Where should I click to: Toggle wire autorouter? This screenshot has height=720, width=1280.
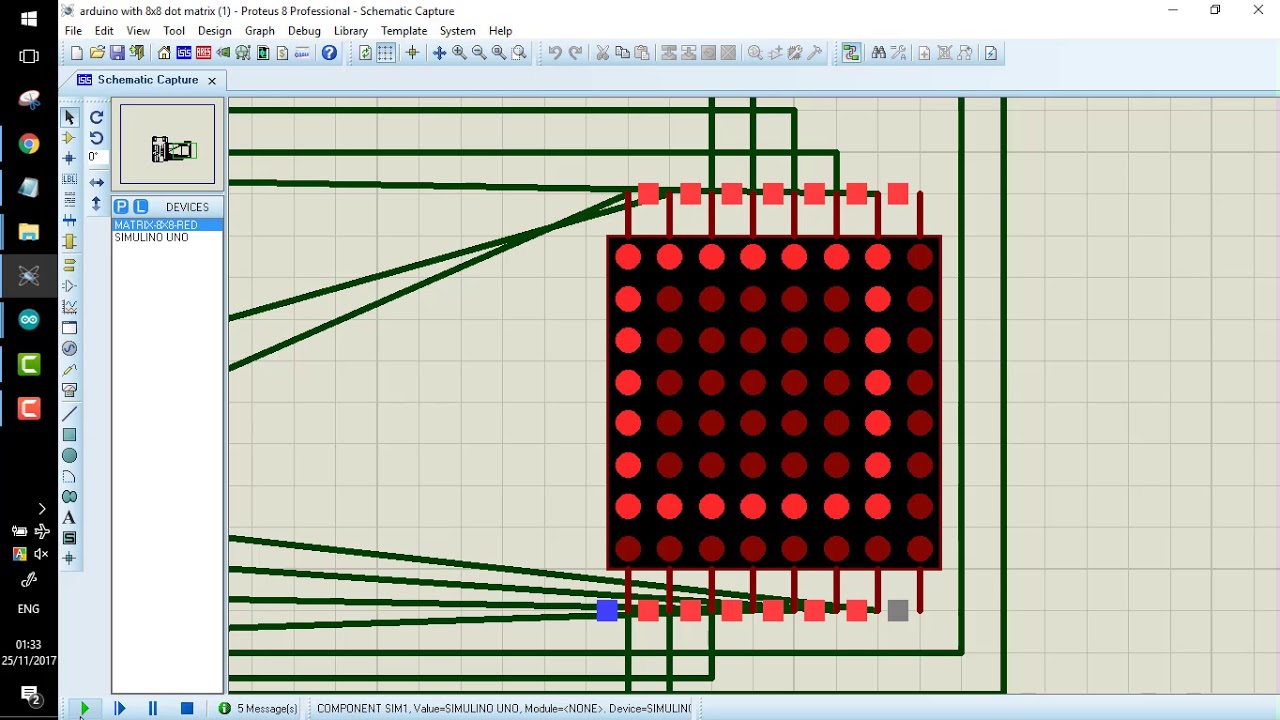[x=851, y=53]
